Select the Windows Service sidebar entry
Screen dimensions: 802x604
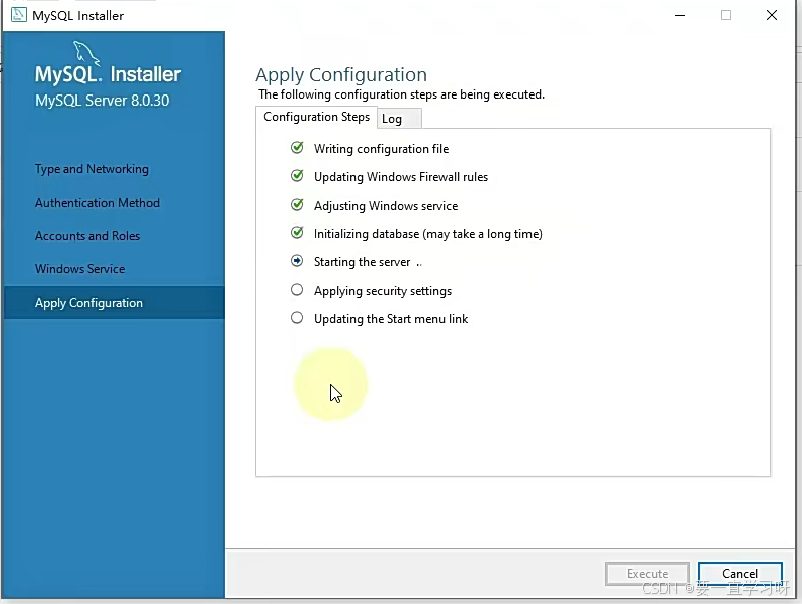tap(80, 268)
